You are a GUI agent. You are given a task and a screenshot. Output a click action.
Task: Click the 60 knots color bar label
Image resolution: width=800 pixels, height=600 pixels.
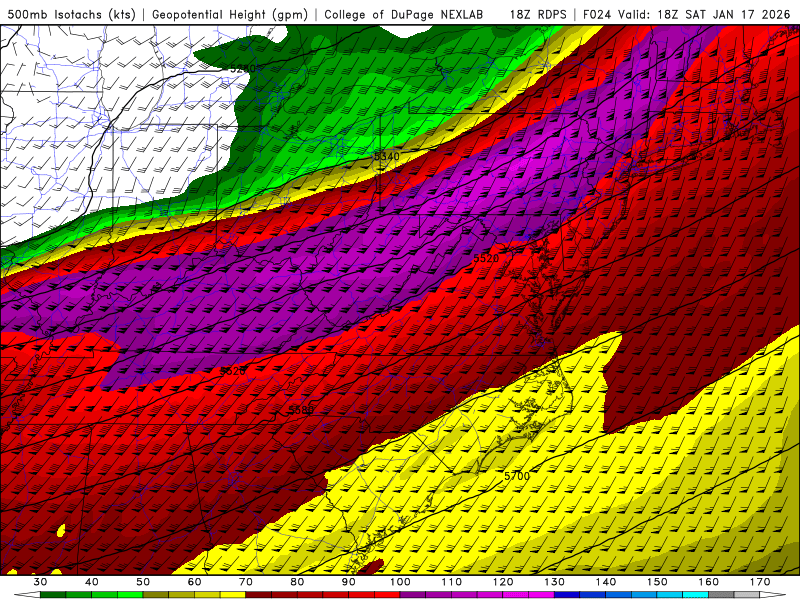pyautogui.click(x=194, y=582)
